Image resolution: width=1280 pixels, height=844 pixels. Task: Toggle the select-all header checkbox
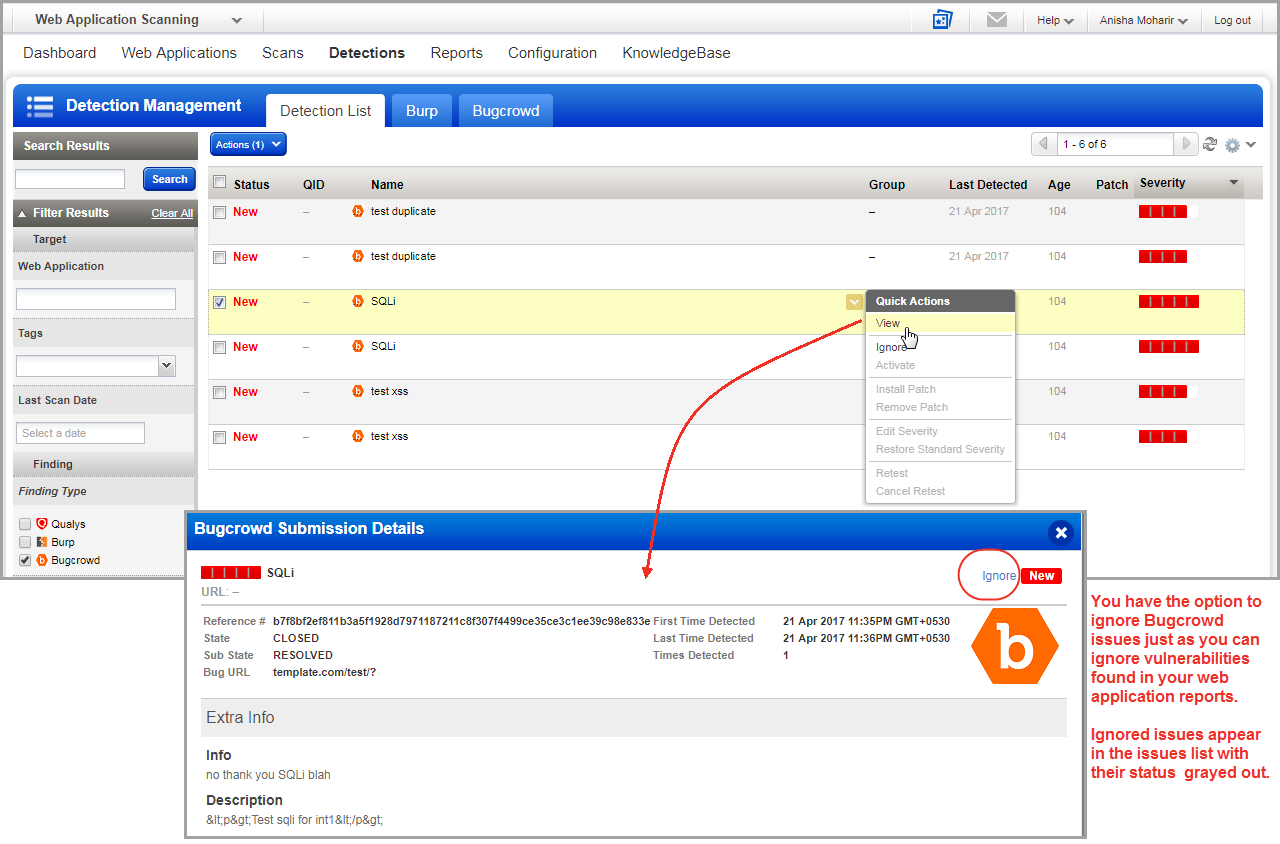[x=220, y=182]
